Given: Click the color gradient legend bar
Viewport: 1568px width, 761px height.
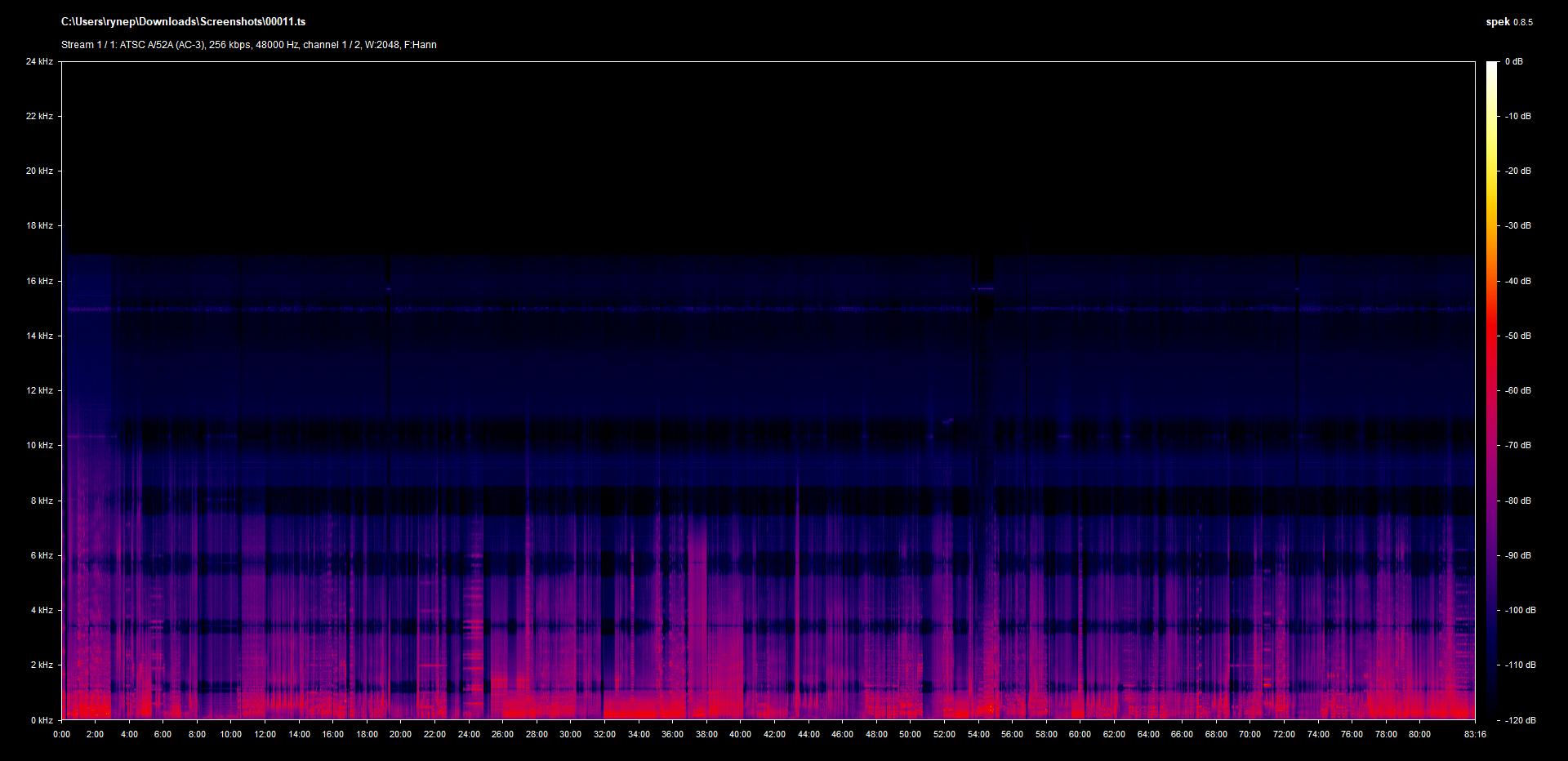Looking at the screenshot, I should click(1491, 390).
